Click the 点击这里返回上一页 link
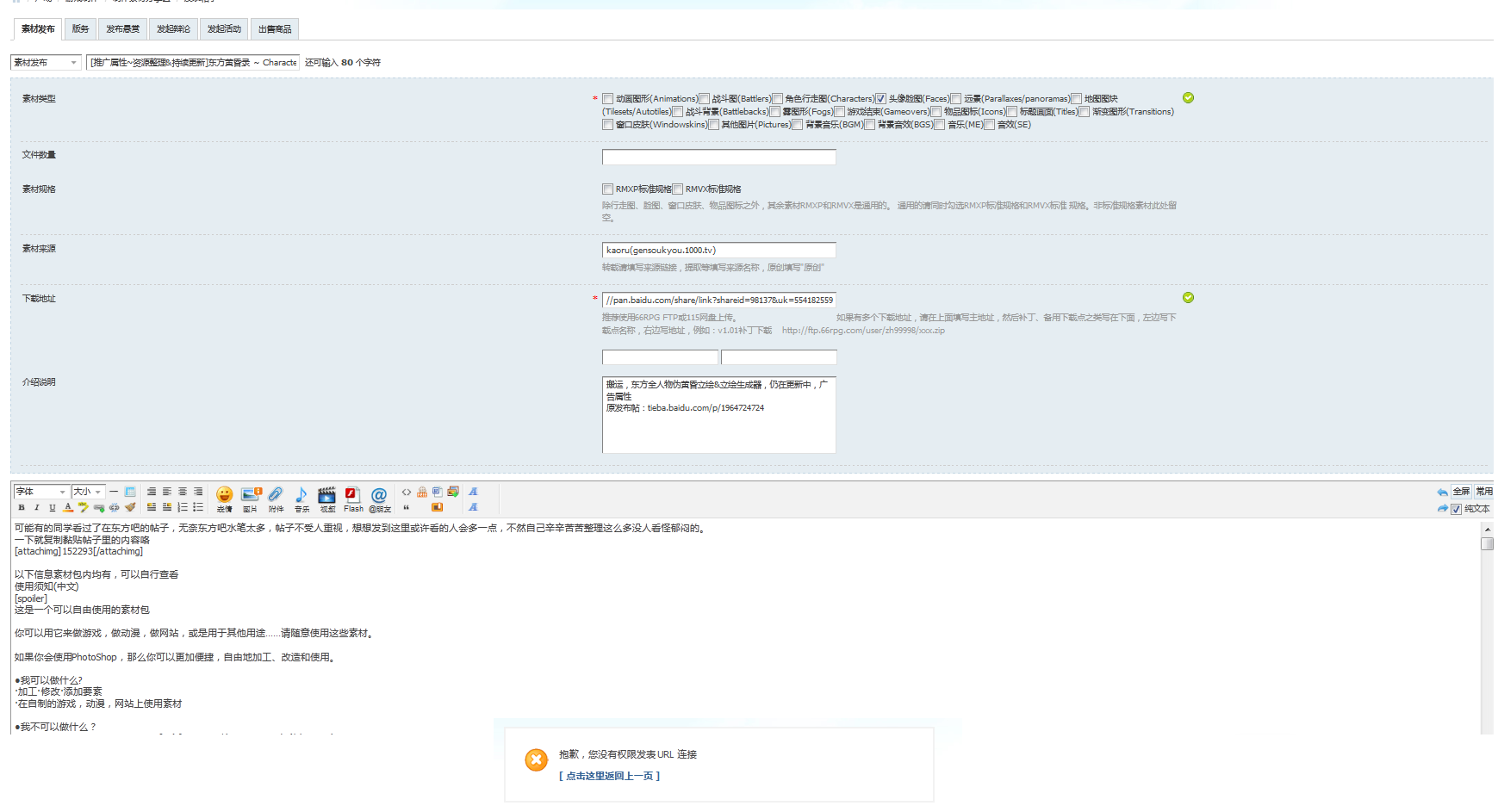The height and width of the screenshot is (812, 1498). [x=610, y=776]
